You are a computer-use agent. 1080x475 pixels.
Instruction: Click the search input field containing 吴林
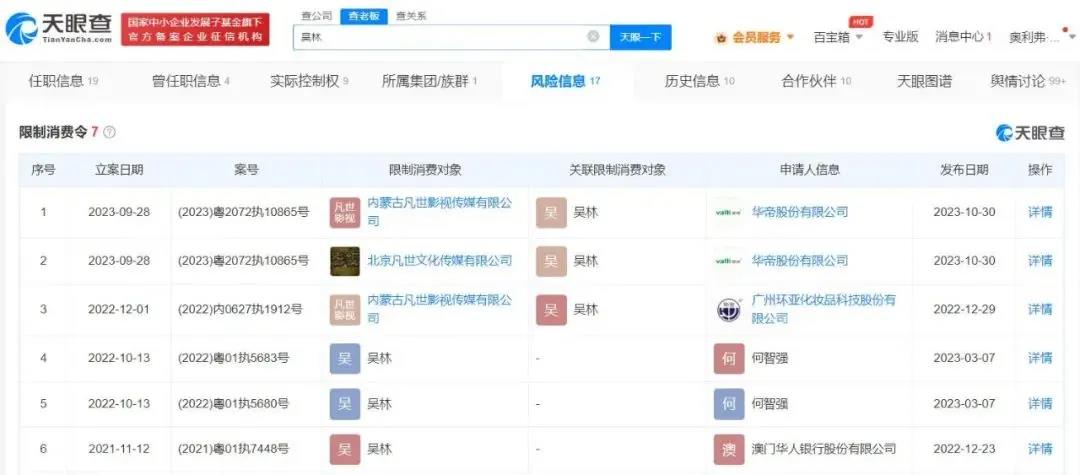(440, 37)
